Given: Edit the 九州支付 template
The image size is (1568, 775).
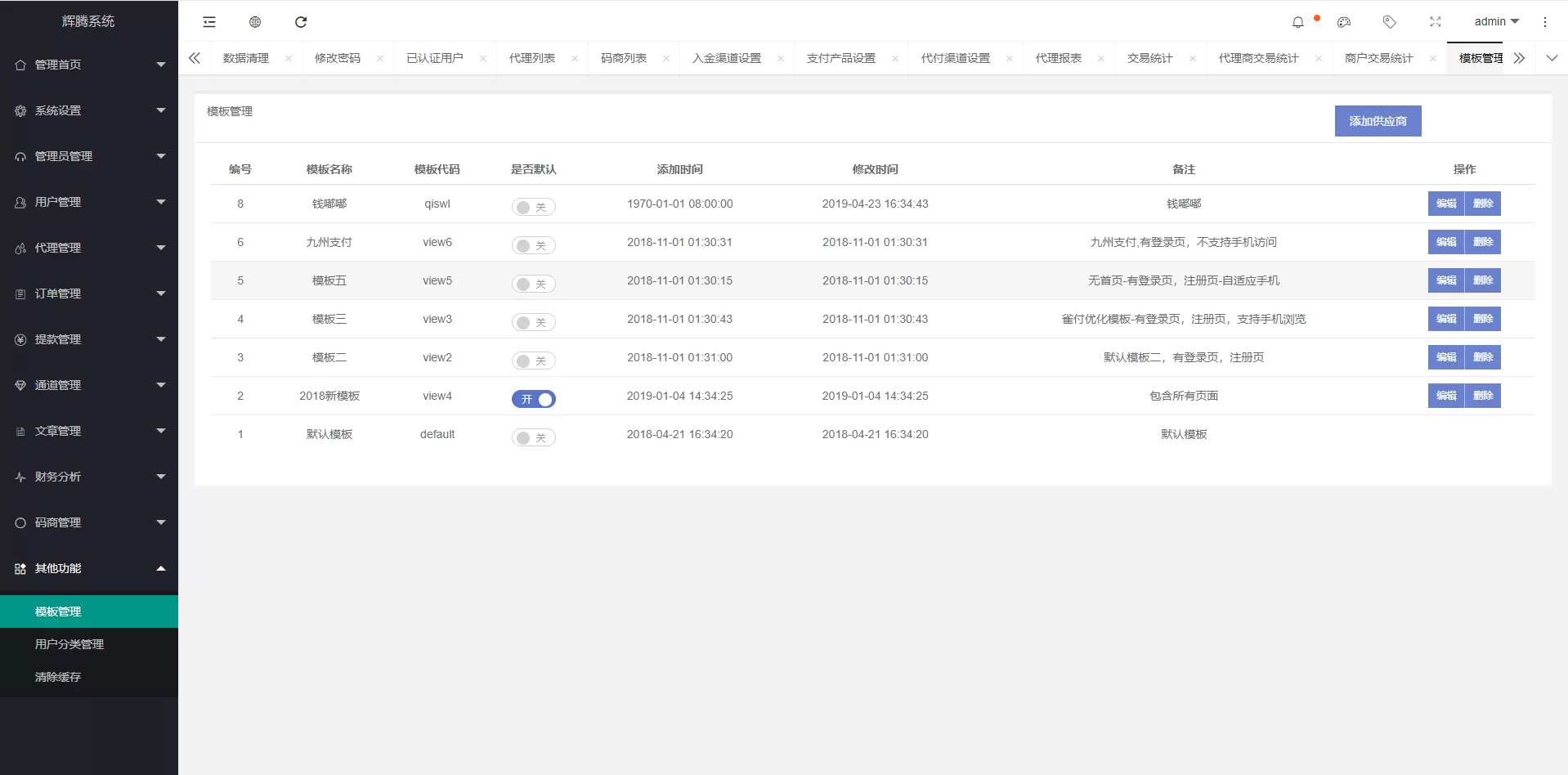Looking at the screenshot, I should (x=1445, y=242).
